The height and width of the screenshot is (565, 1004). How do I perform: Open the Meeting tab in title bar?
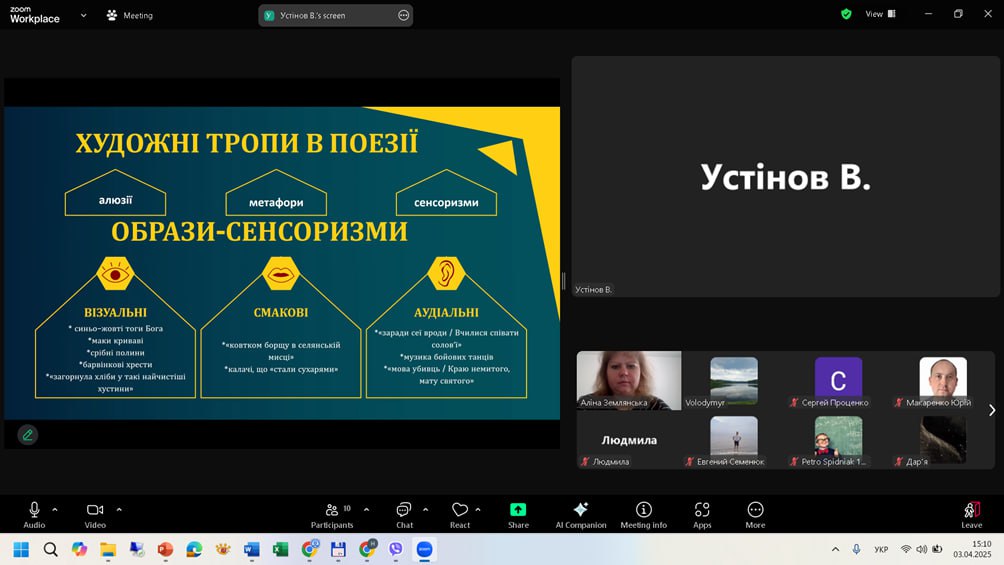pos(130,15)
